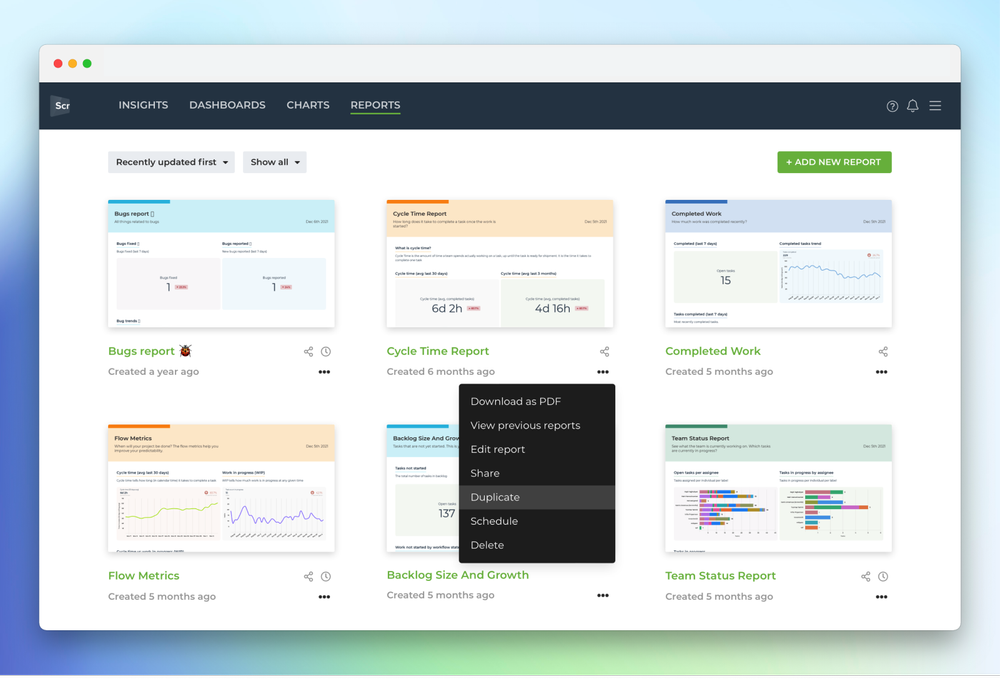Click the Completed Work preview thumbnail
The width and height of the screenshot is (1000, 684).
778,264
